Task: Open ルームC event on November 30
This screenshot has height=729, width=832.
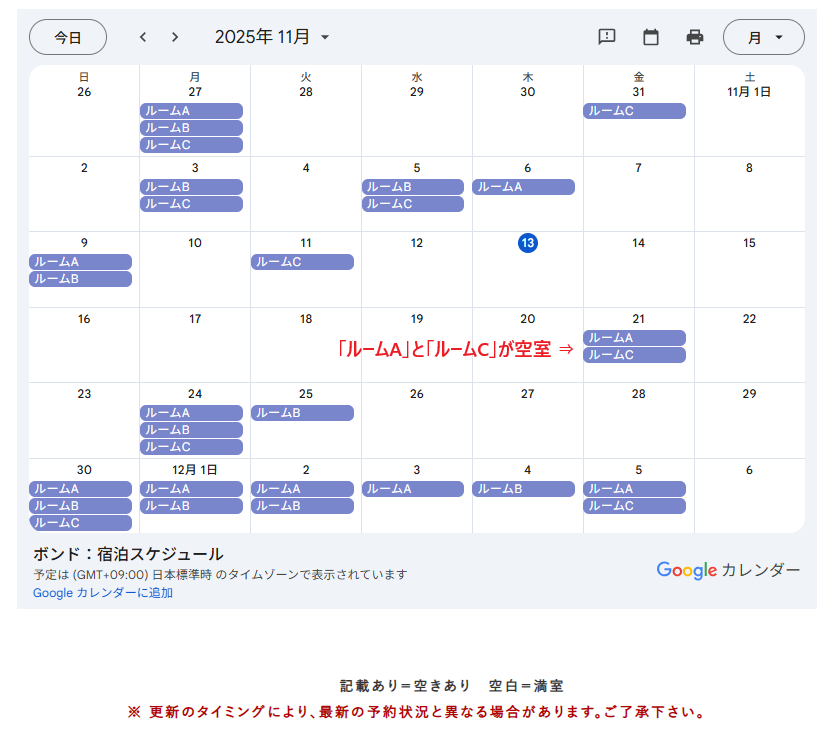Action: (80, 523)
